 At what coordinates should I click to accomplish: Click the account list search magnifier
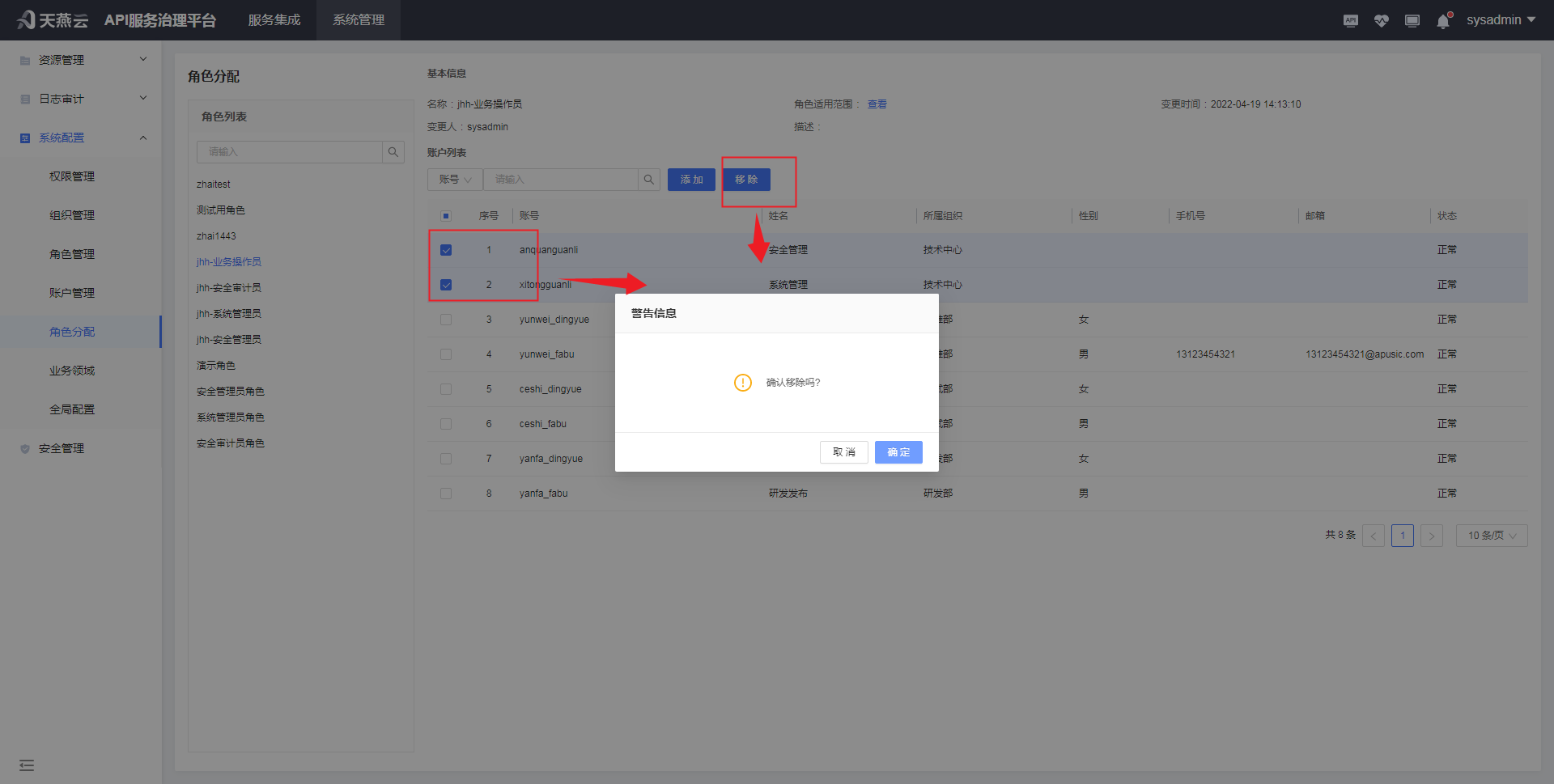[x=648, y=179]
